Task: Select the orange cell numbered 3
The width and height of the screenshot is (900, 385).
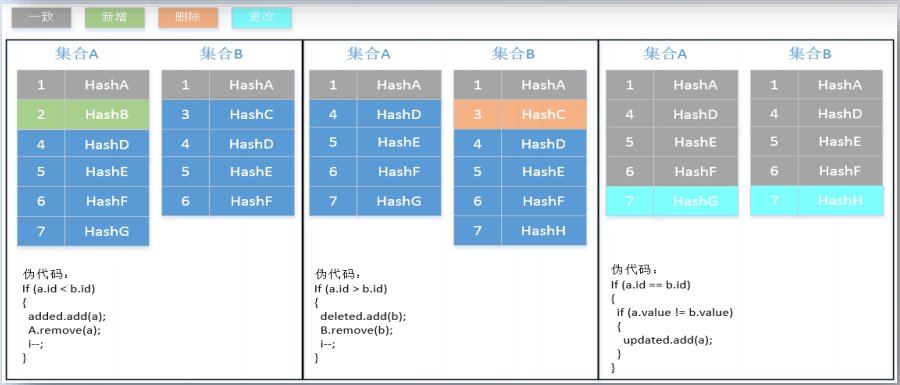Action: pyautogui.click(x=477, y=114)
